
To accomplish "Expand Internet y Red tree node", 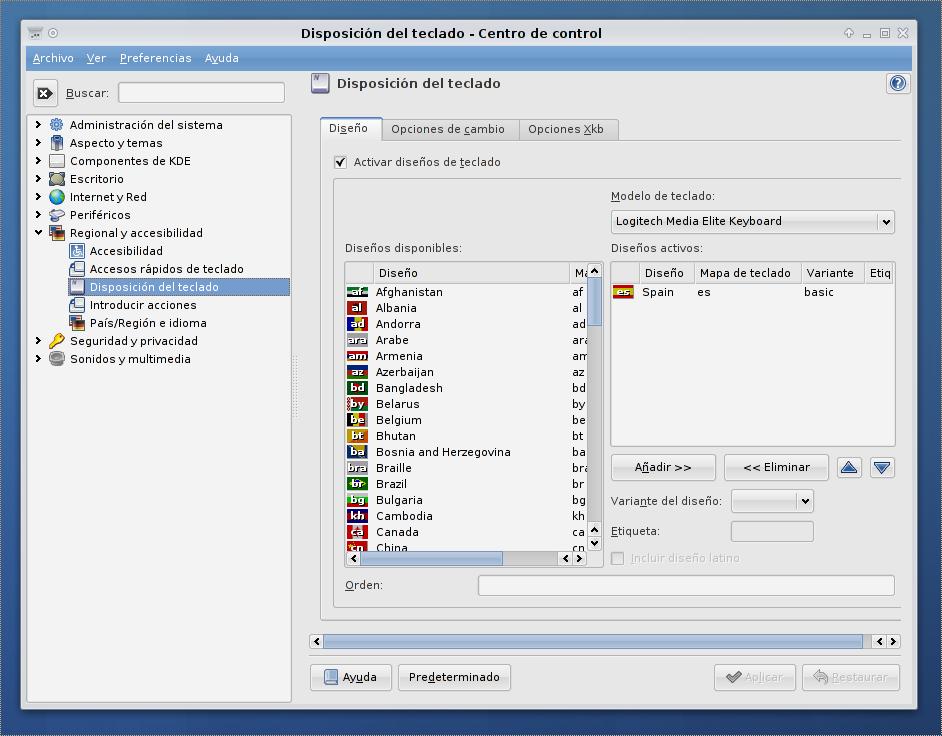I will click(x=38, y=196).
